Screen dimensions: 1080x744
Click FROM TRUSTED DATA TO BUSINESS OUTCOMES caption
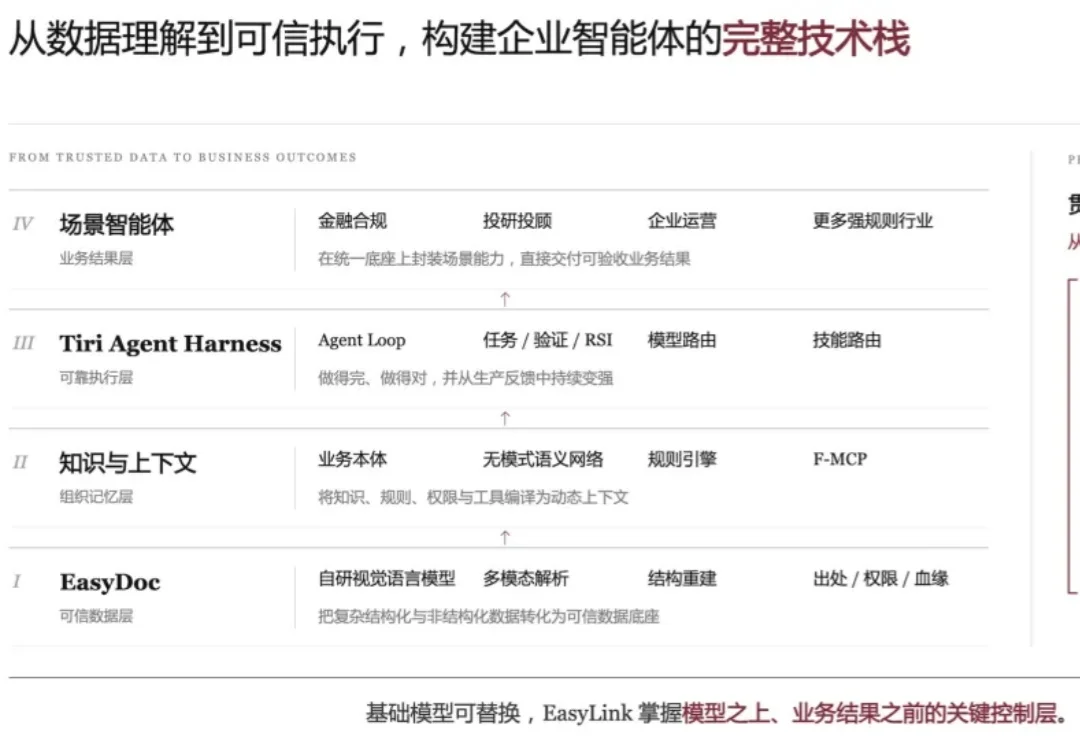tap(183, 157)
